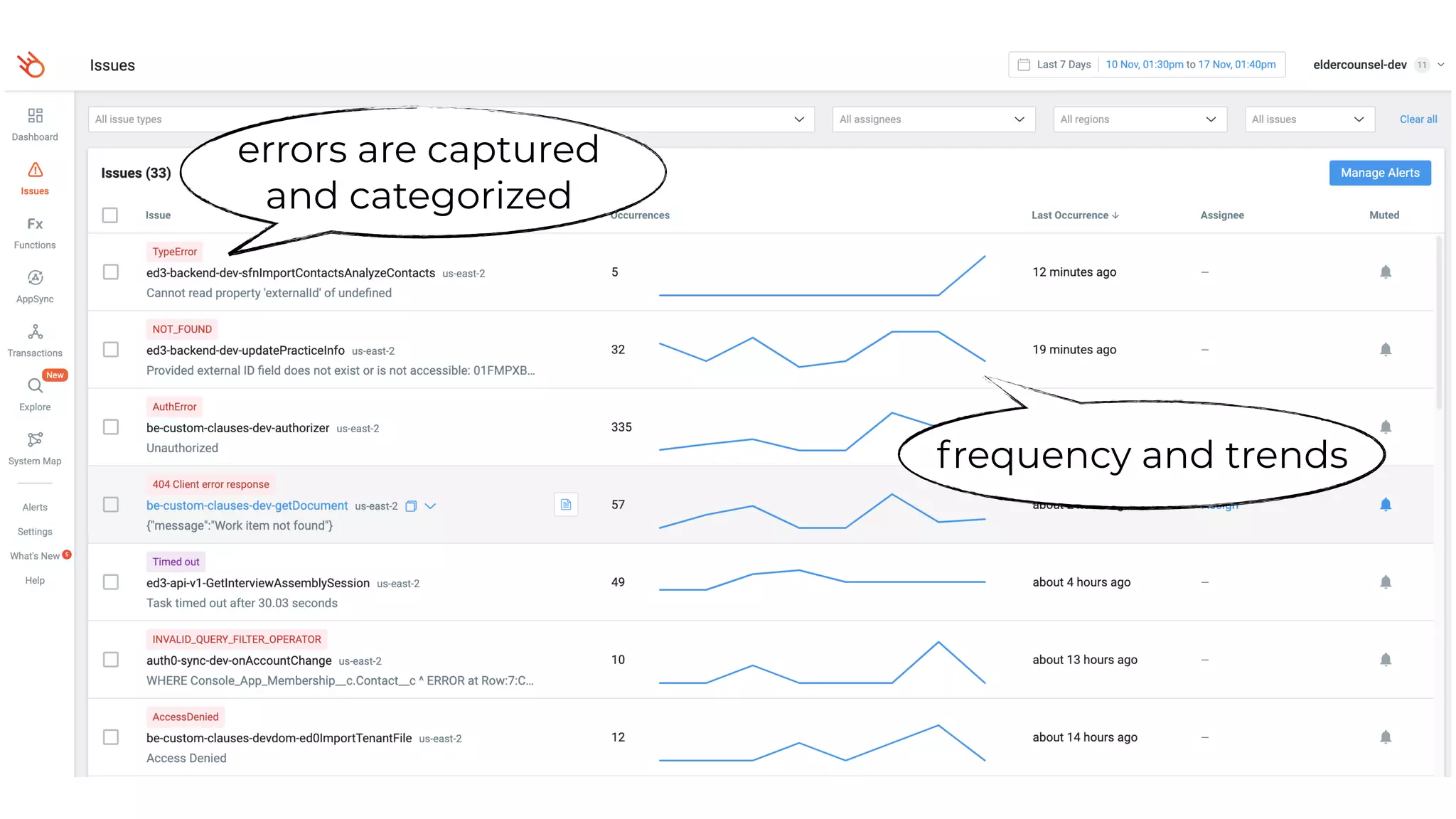Open the All assignees dropdown
1456x819 pixels.
point(933,119)
